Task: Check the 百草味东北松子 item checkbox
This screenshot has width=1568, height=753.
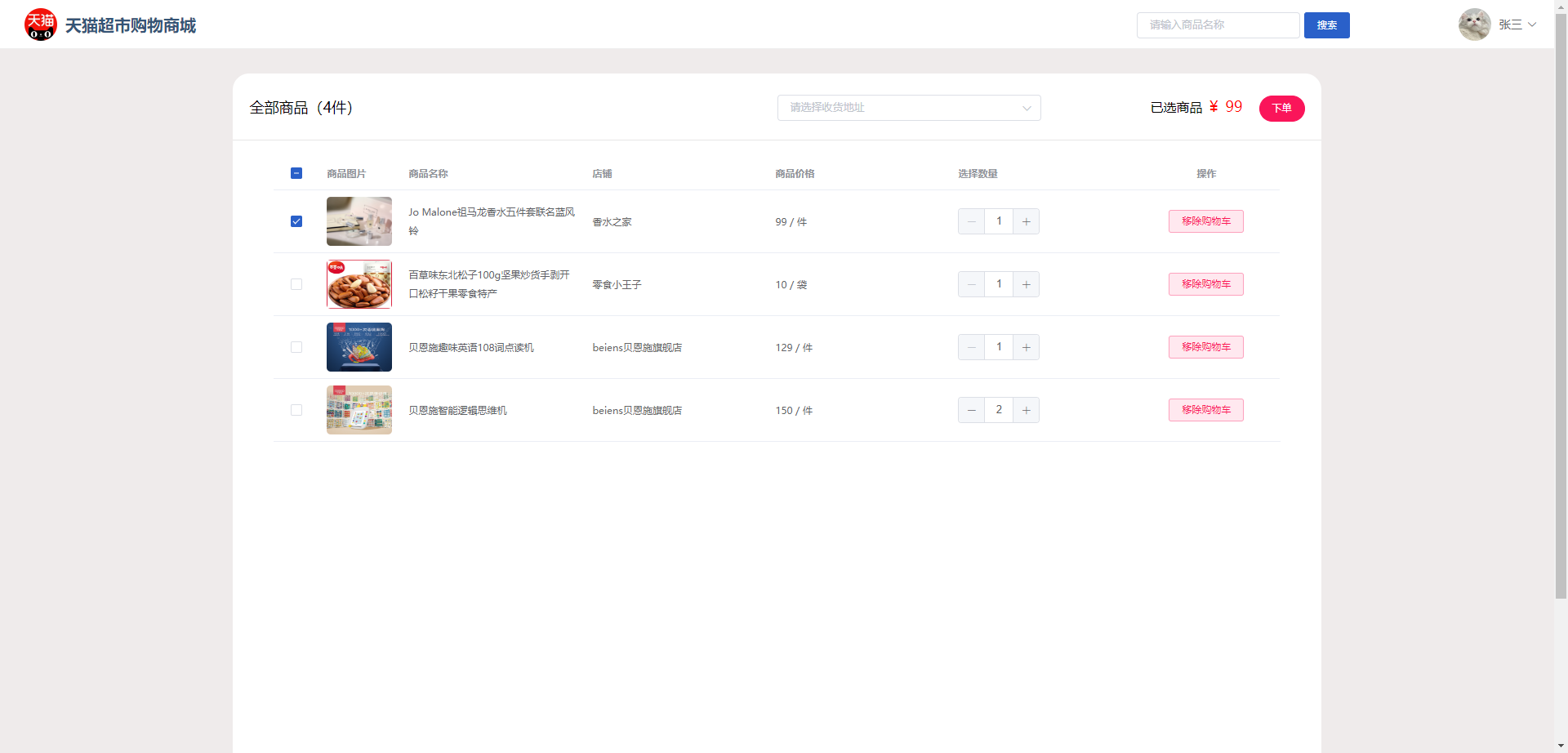Action: [x=296, y=284]
